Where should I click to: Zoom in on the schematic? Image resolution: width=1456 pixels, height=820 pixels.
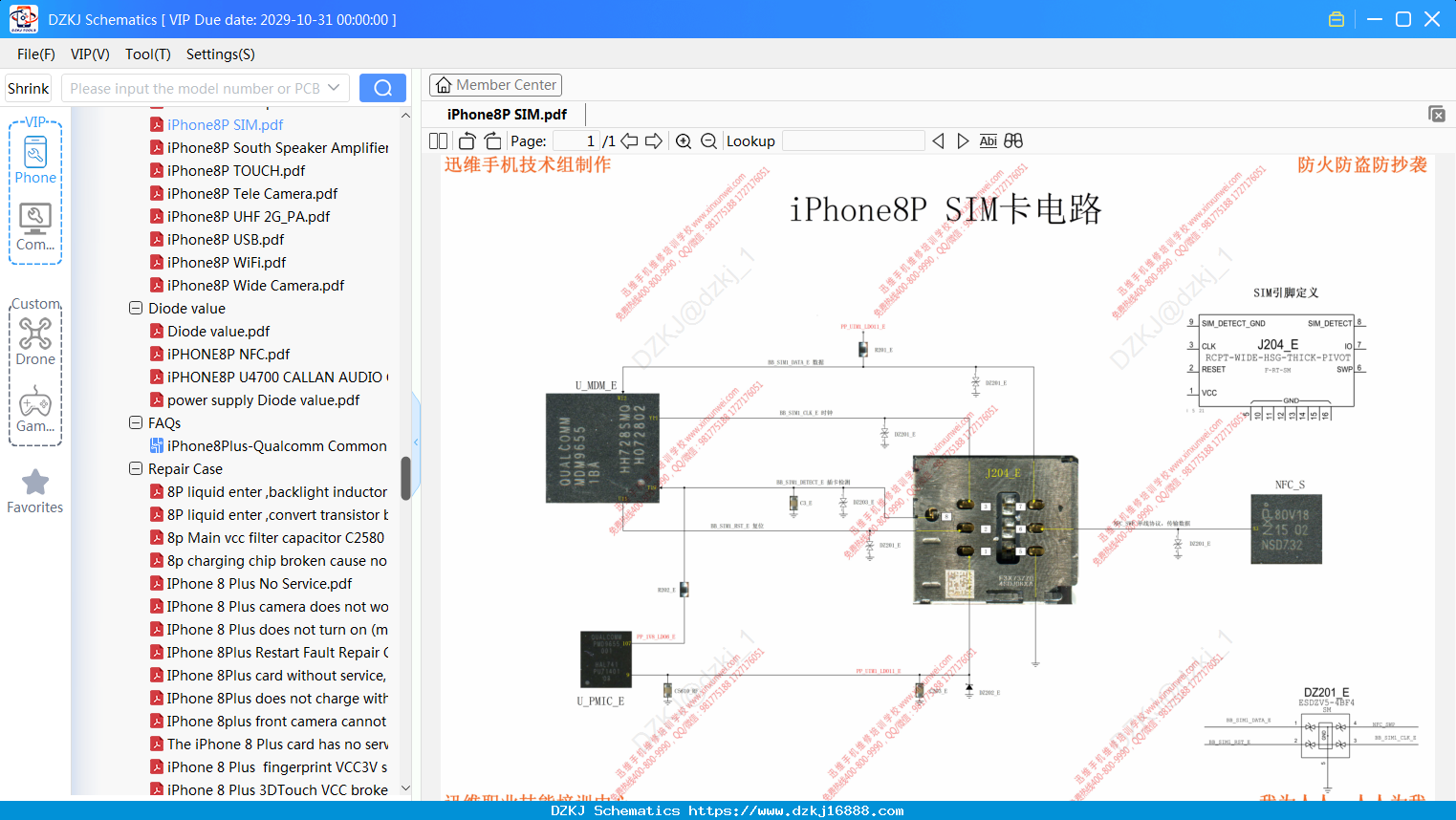pos(684,141)
